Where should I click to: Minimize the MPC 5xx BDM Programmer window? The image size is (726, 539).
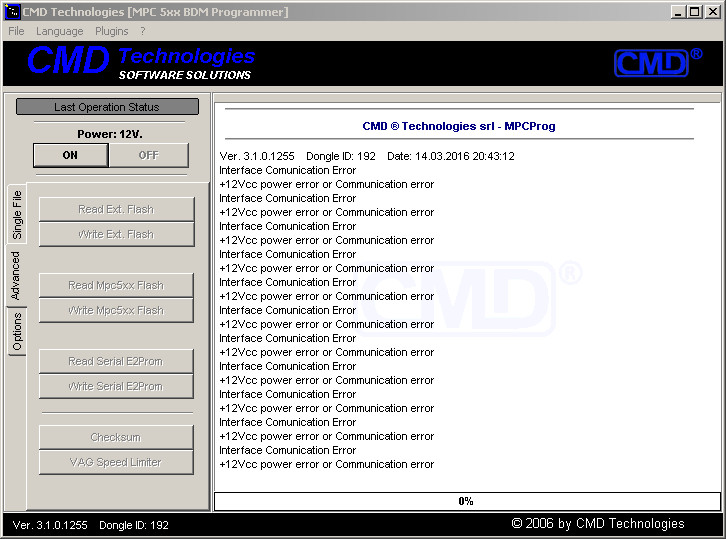[678, 12]
